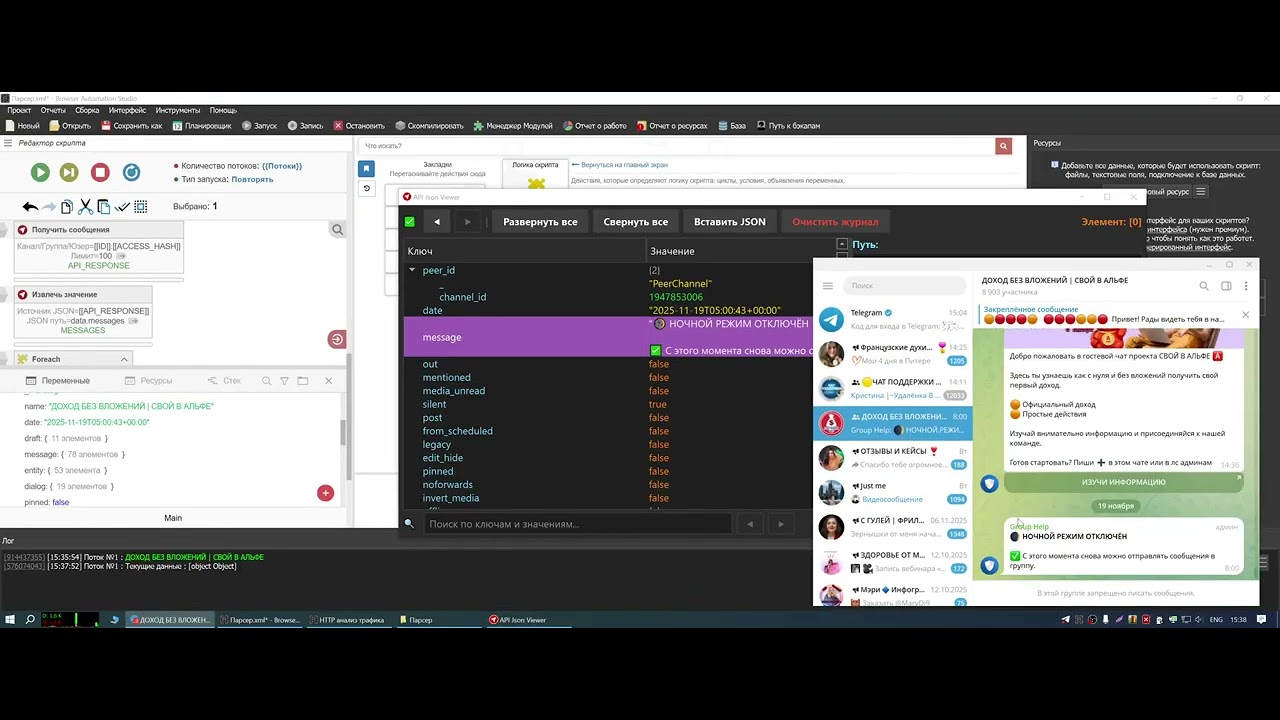Switch to Стек tab in variables panel

coord(224,381)
